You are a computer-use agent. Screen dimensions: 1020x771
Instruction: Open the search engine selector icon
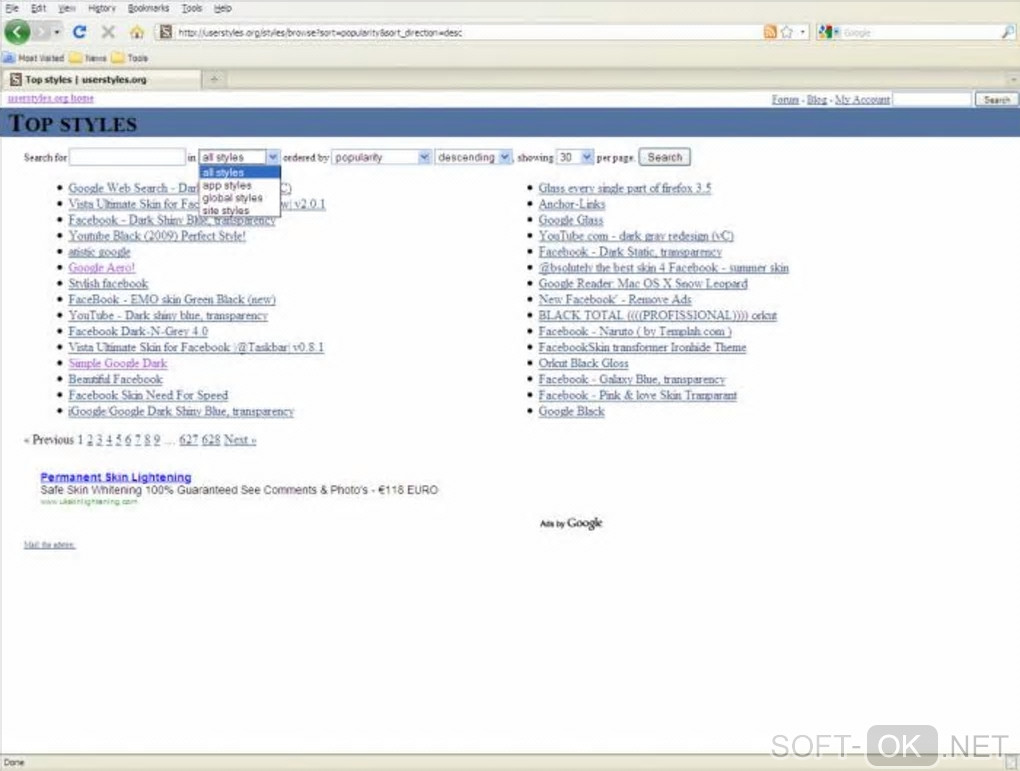(828, 32)
